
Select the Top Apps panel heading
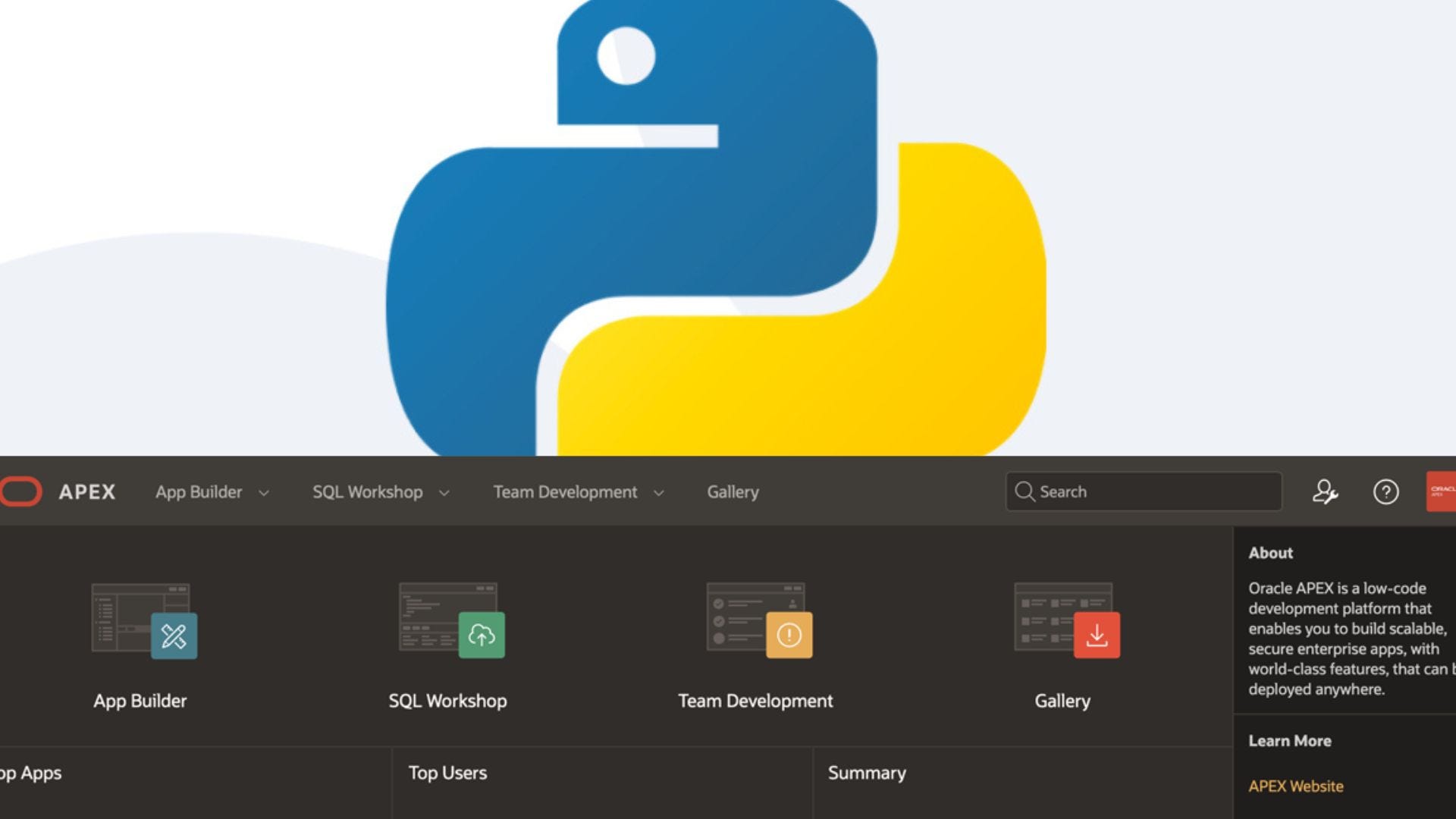[x=31, y=773]
